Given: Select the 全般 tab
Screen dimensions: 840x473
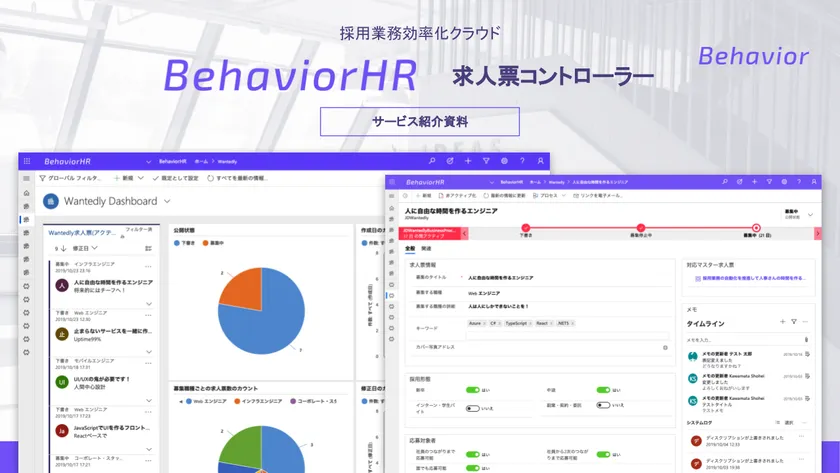Looking at the screenshot, I should click(410, 249).
